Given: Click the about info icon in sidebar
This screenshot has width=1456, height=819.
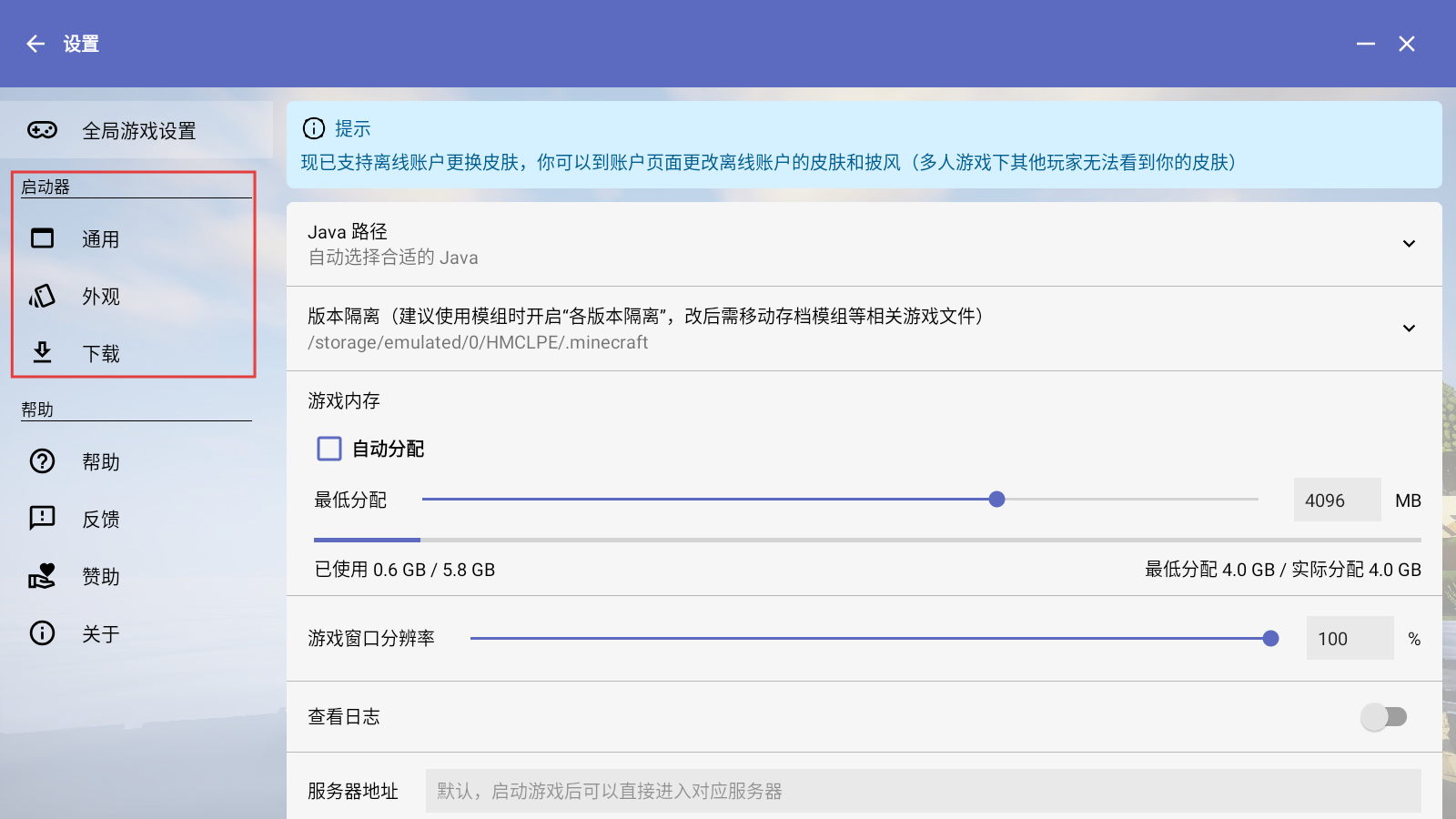Looking at the screenshot, I should point(43,633).
